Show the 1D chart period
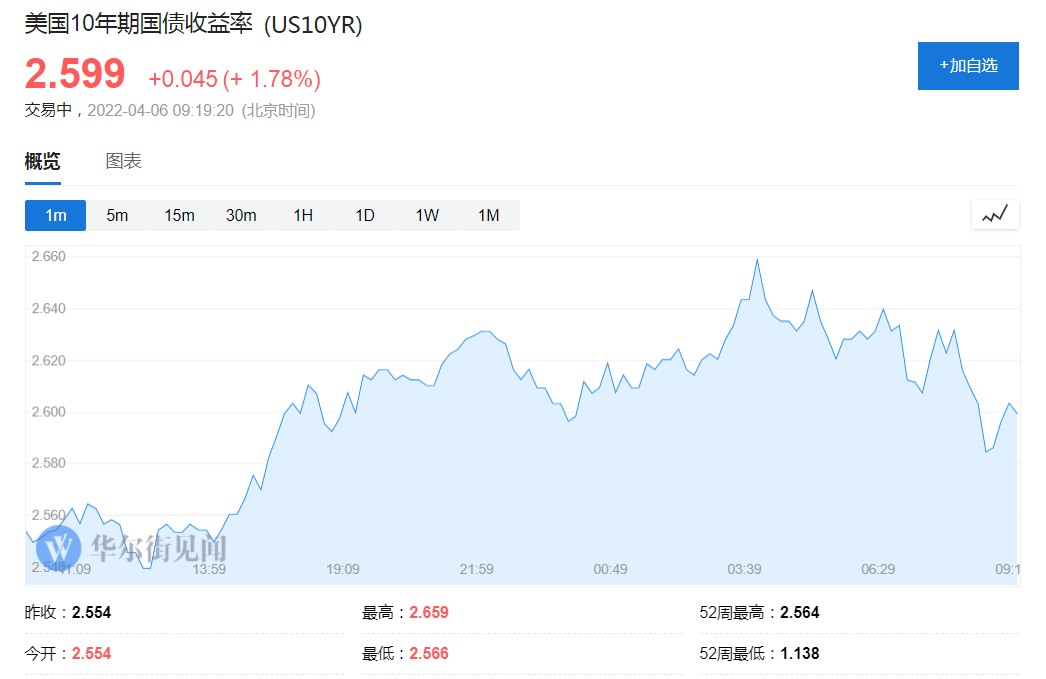Viewport: 1046px width, 679px height. pyautogui.click(x=365, y=215)
